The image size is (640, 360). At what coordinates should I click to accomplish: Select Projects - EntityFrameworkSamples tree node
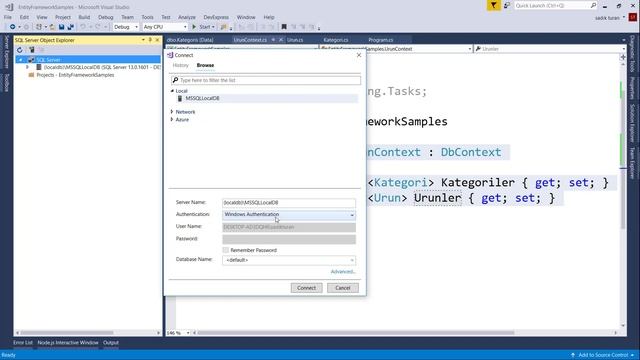point(75,75)
